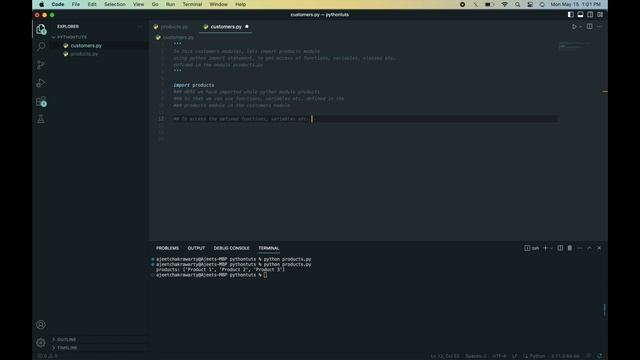Open products.py in Explorer tree
640x360 pixels.
84,54
